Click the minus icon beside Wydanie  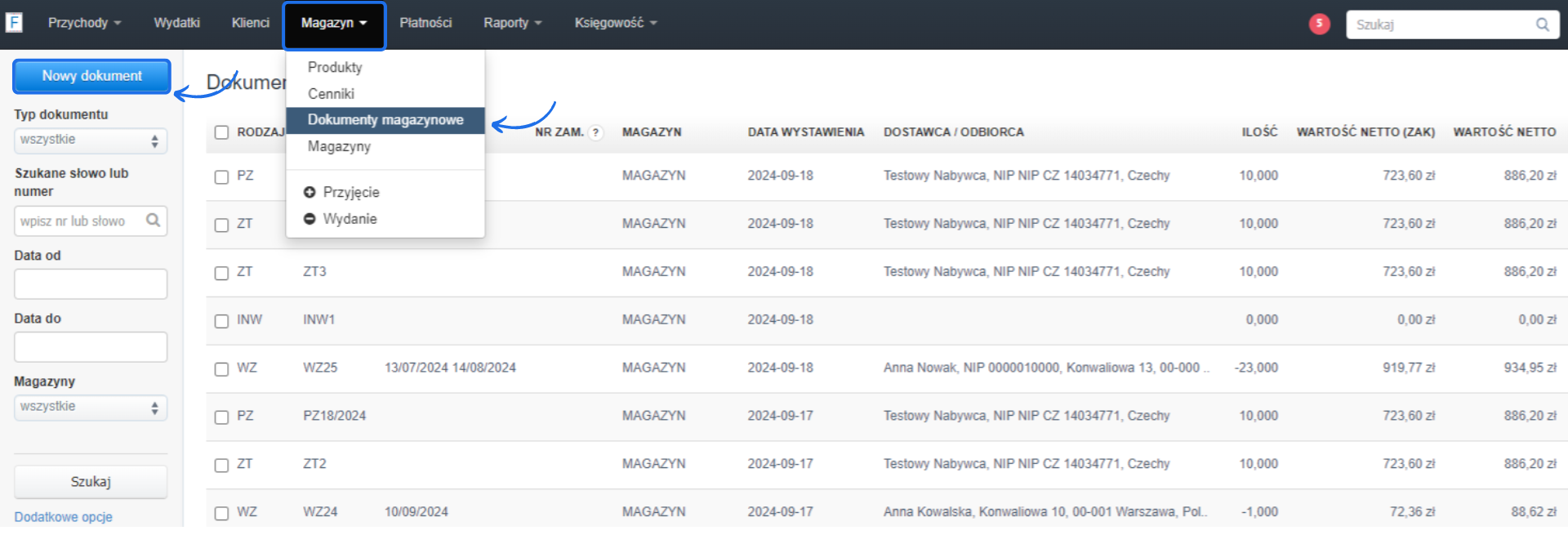[x=310, y=219]
